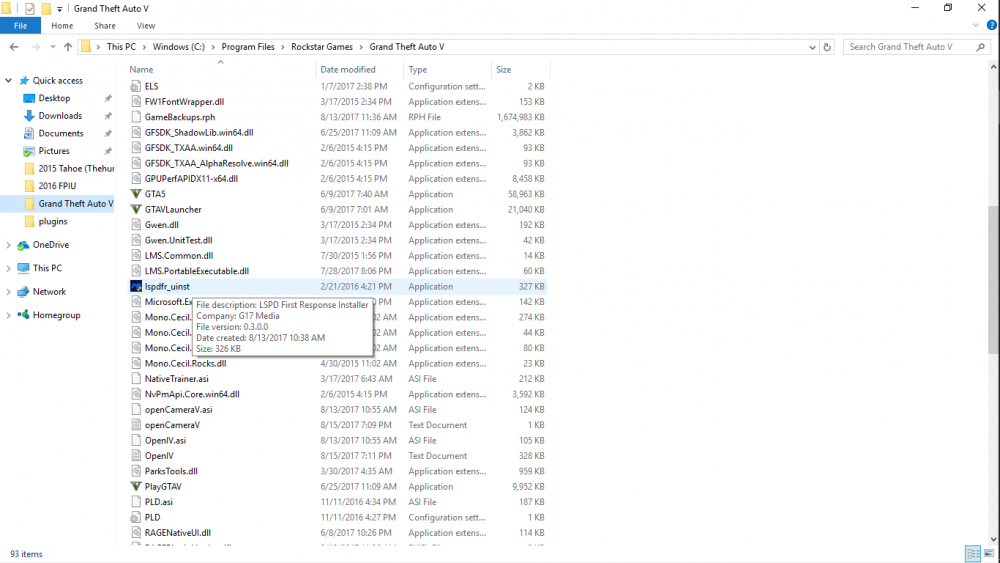Select the GTAVLauncher application icon
The image size is (1000, 563).
pyautogui.click(x=136, y=209)
